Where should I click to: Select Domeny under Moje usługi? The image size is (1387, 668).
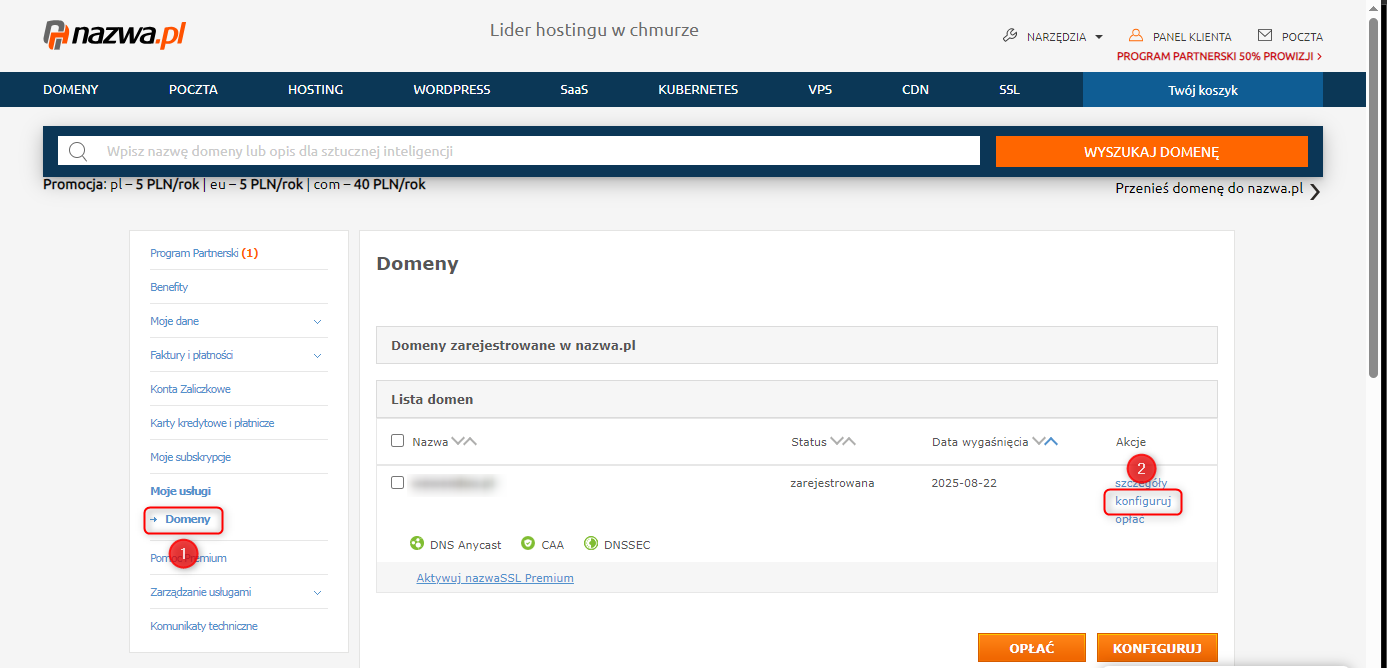click(187, 520)
